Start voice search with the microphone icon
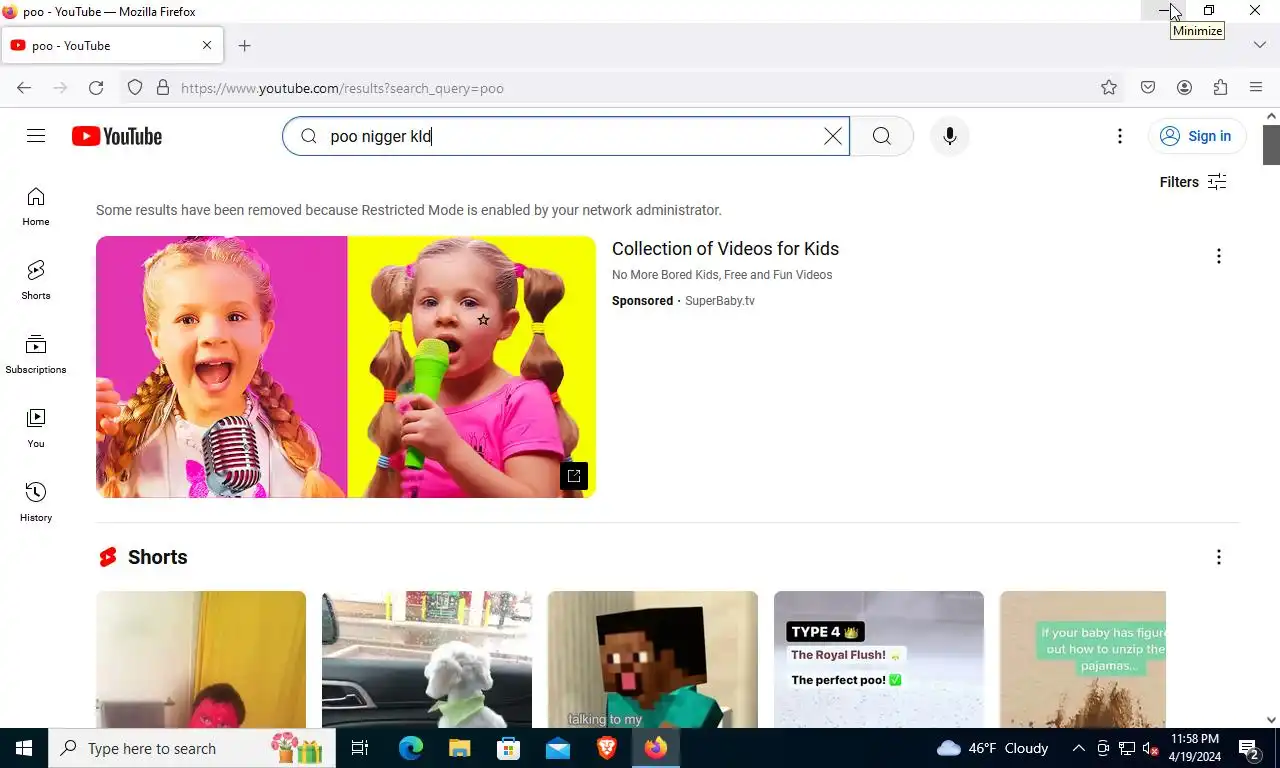Viewport: 1280px width, 768px height. coord(950,136)
